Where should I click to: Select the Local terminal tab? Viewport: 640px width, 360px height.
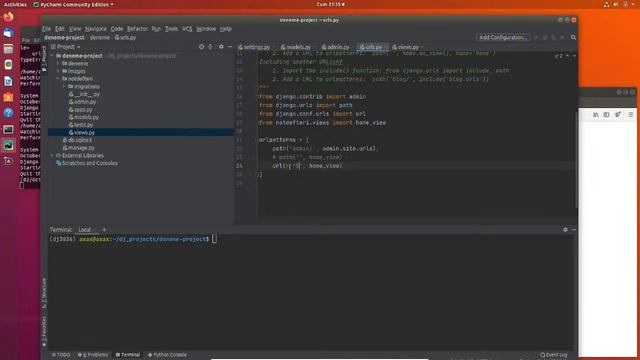pyautogui.click(x=85, y=230)
